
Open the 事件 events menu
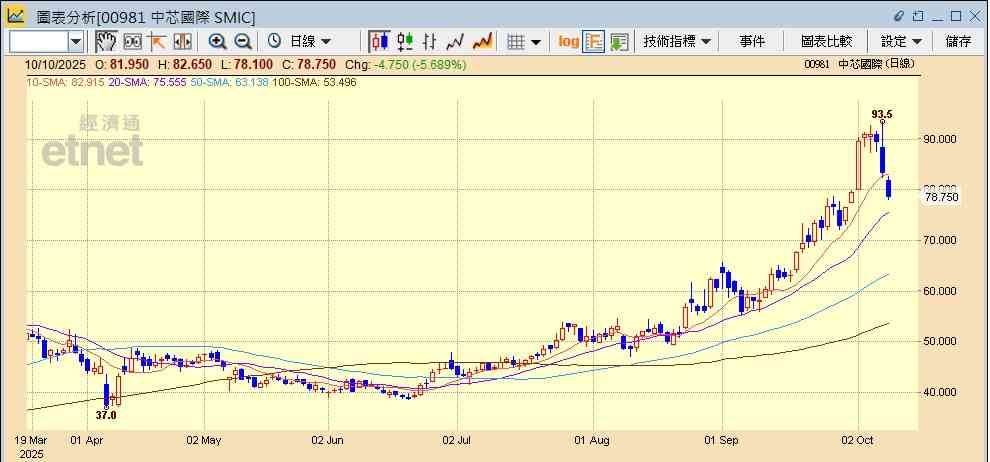click(752, 41)
